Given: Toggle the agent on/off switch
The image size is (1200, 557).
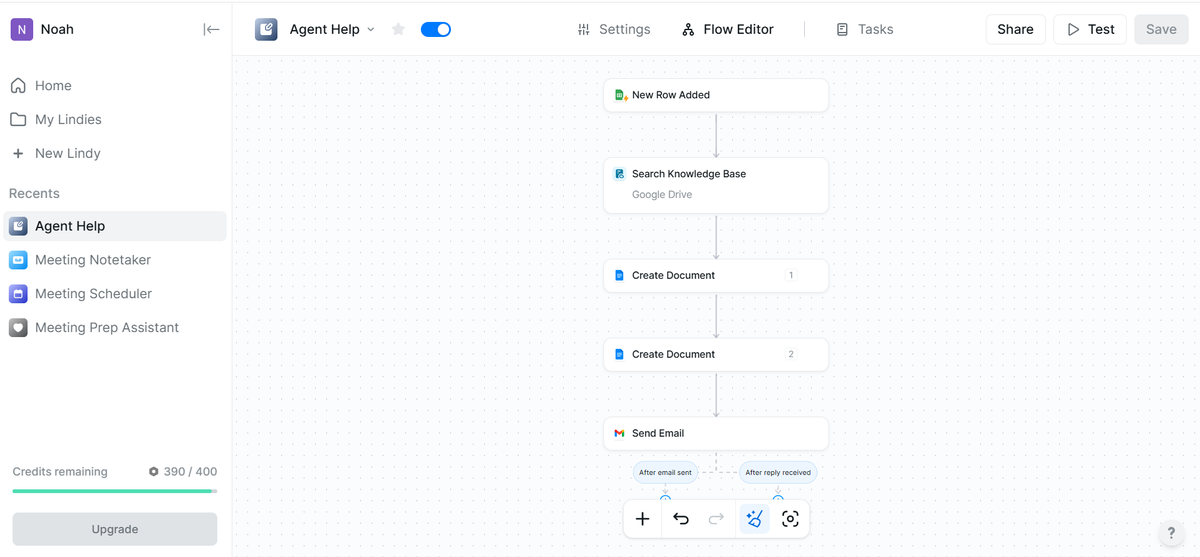Looking at the screenshot, I should [x=436, y=29].
